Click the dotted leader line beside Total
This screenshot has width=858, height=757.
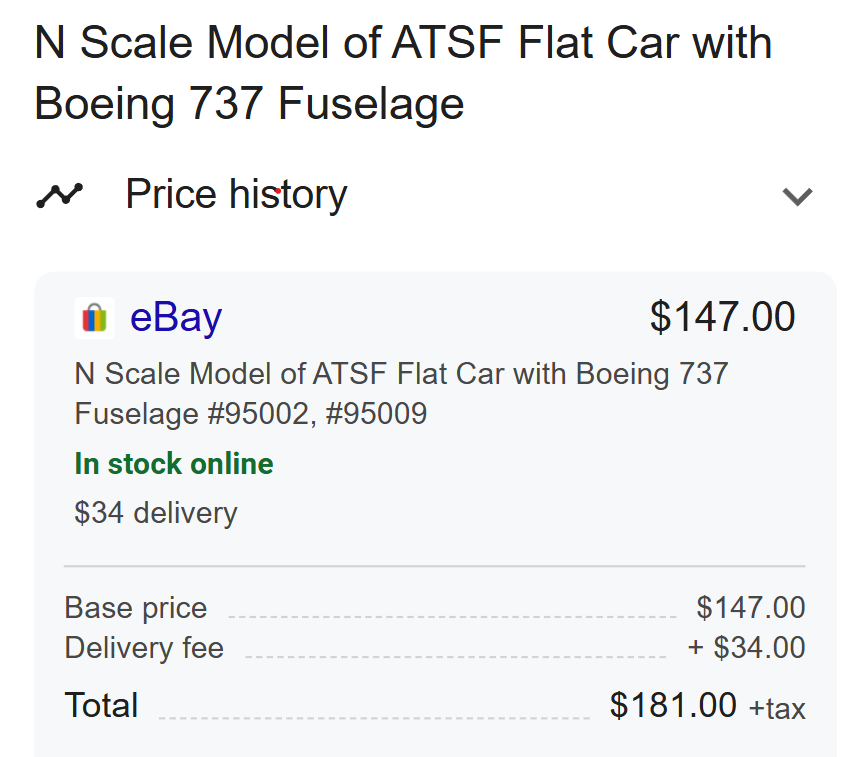pyautogui.click(x=374, y=716)
